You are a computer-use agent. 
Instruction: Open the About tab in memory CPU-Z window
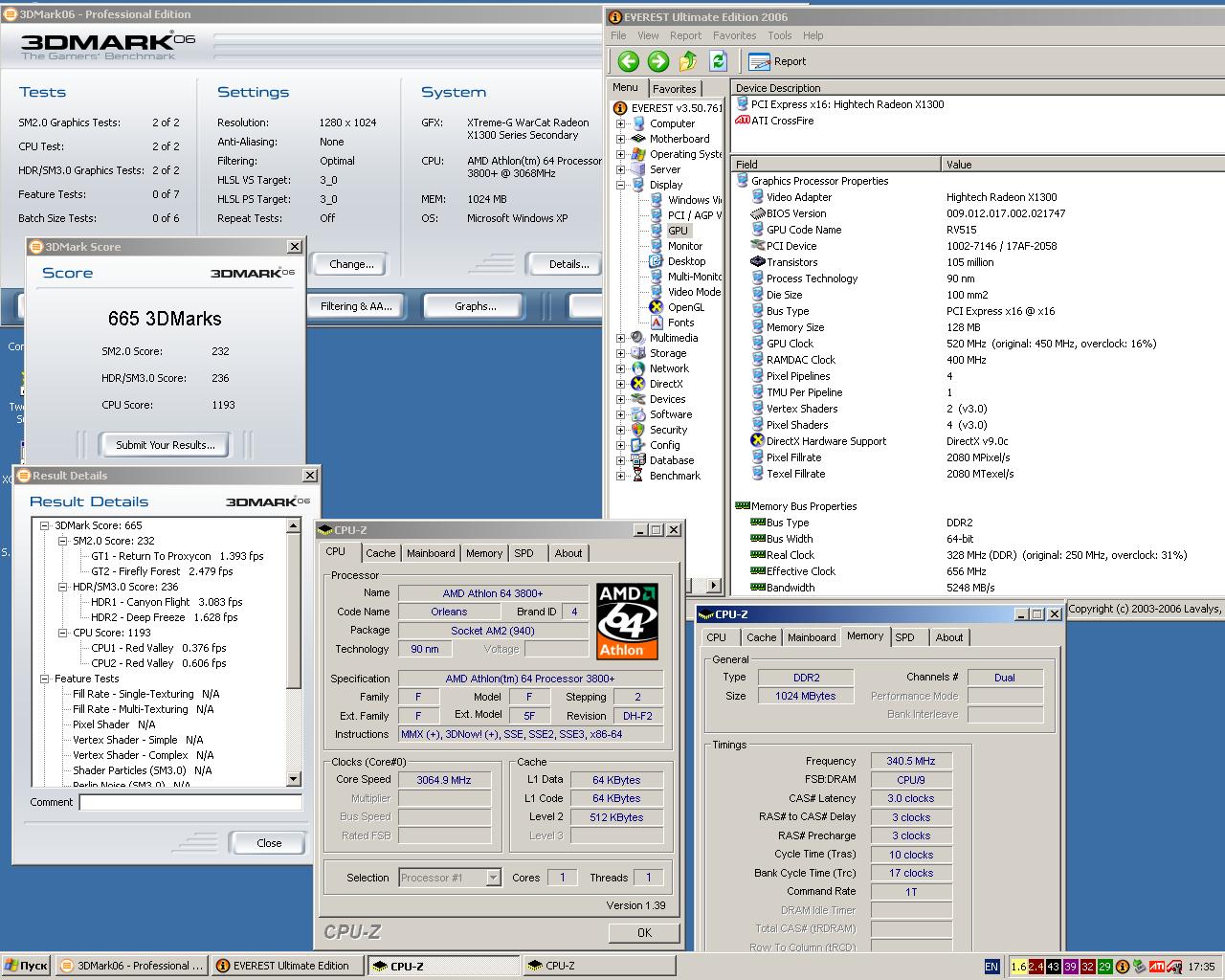pyautogui.click(x=949, y=637)
